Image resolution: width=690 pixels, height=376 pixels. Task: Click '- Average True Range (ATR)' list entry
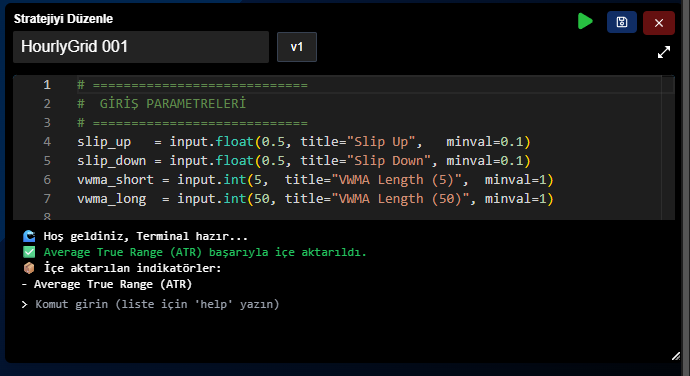[106, 284]
